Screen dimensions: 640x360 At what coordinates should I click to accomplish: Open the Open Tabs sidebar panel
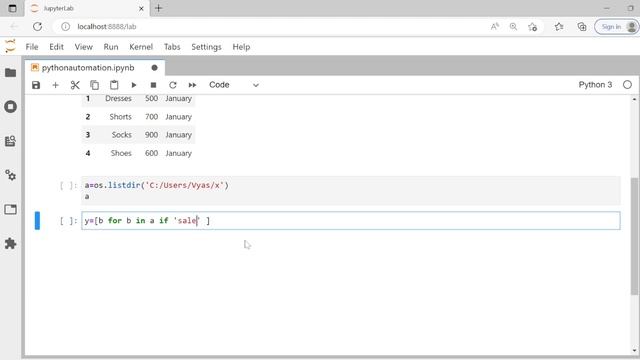[x=11, y=209]
